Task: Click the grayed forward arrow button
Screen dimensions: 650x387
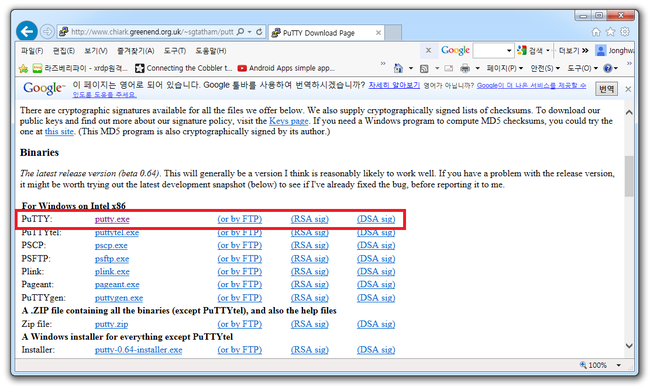Action: point(47,31)
